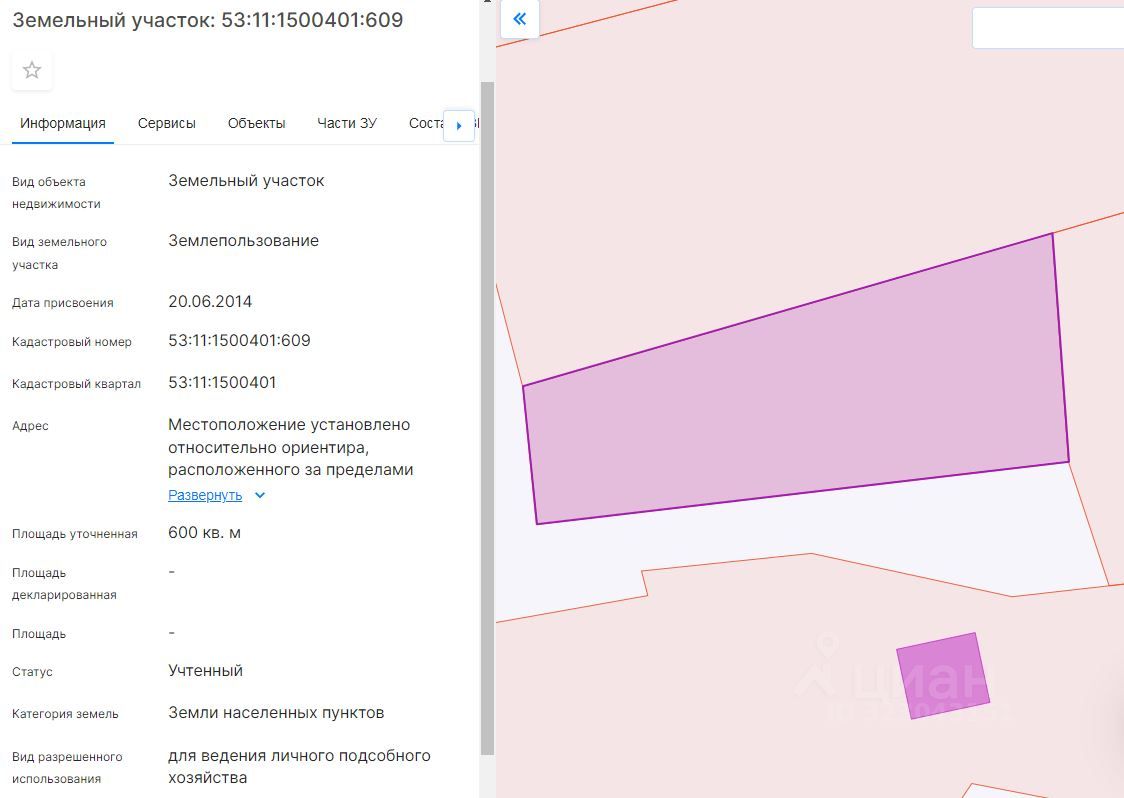Screen dimensions: 1124x798
Task: Click heading Земельный участок: 53:11:1500401:609
Action: point(208,20)
